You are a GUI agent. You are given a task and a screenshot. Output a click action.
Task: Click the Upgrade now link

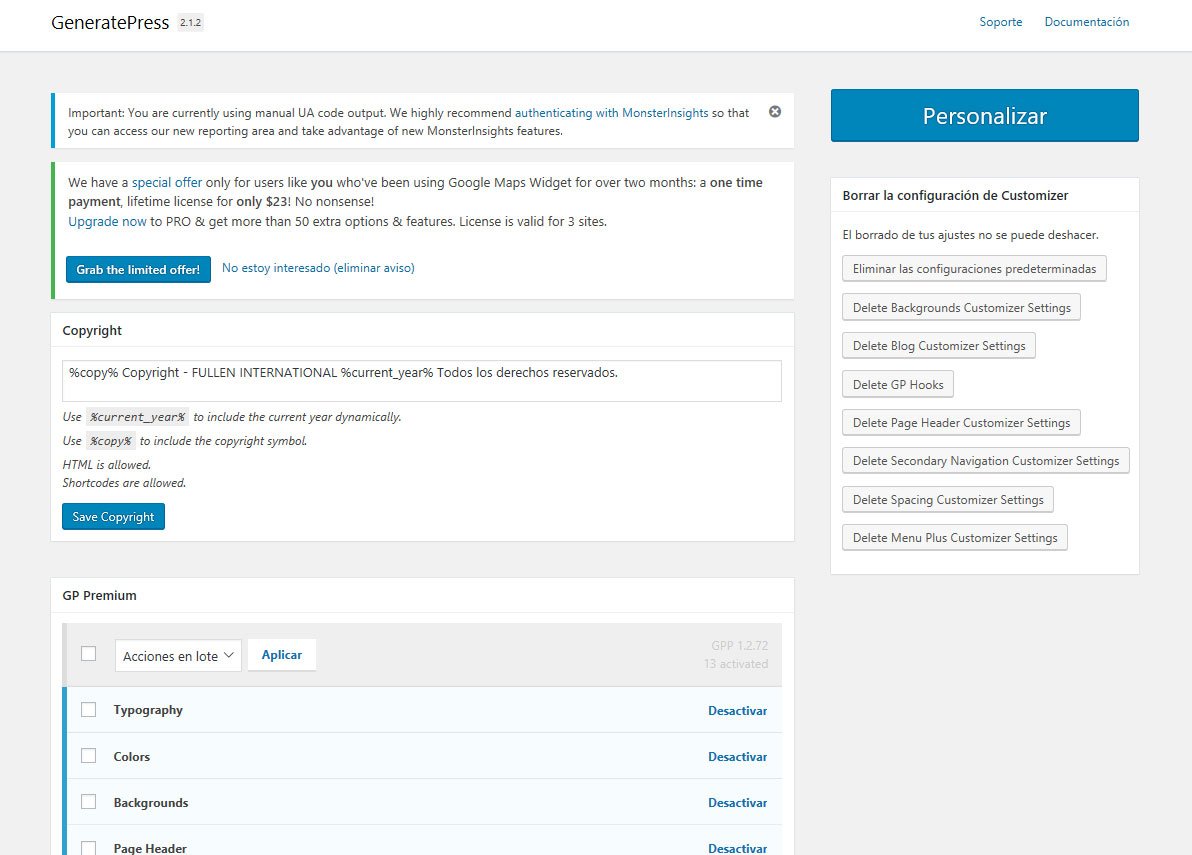click(x=107, y=221)
